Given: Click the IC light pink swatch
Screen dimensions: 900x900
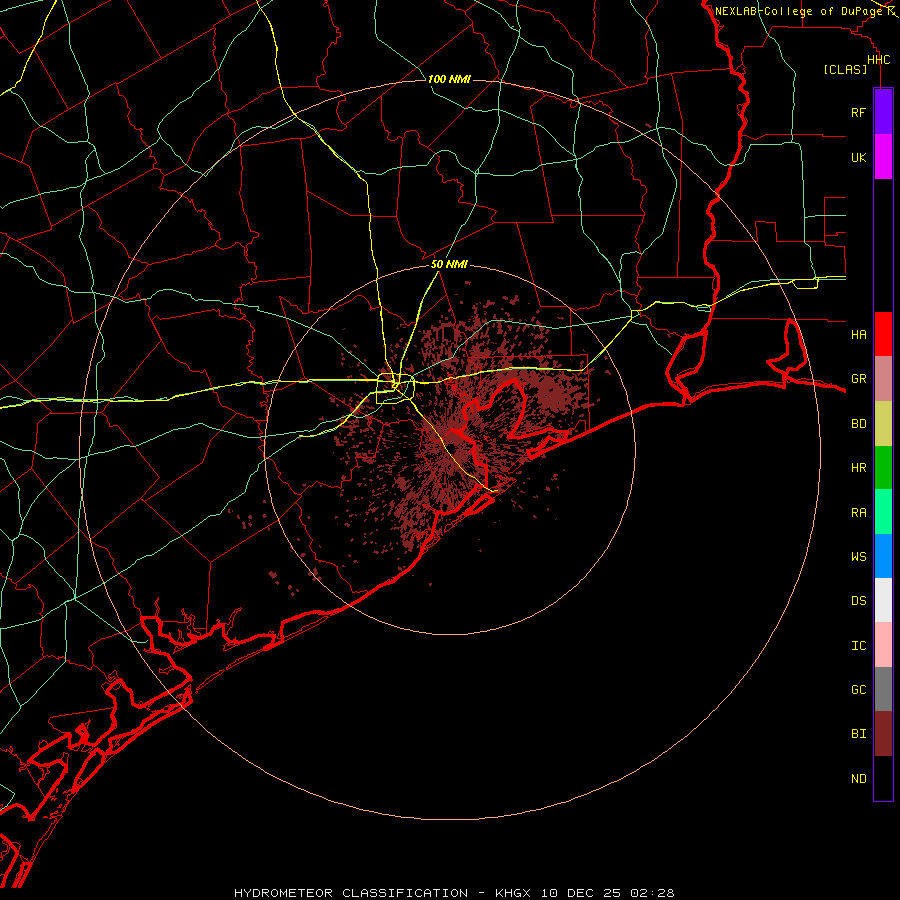Looking at the screenshot, I should coord(883,645).
